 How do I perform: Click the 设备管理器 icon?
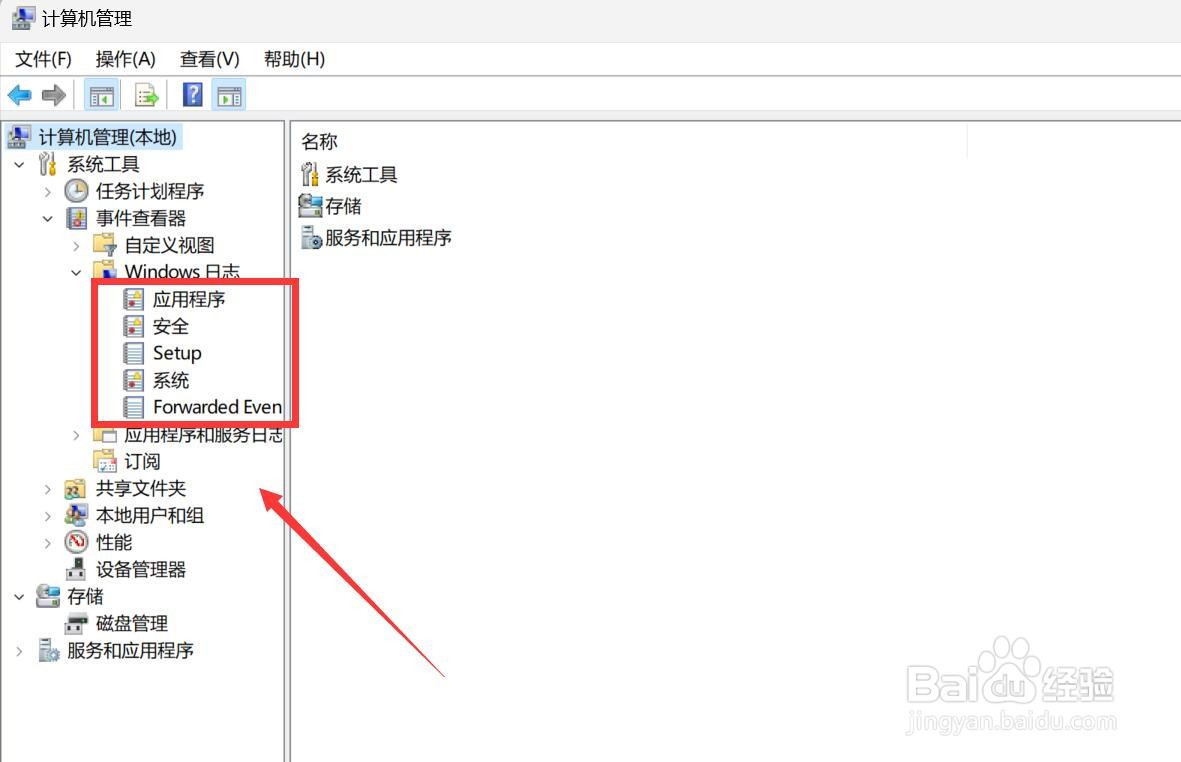point(75,569)
